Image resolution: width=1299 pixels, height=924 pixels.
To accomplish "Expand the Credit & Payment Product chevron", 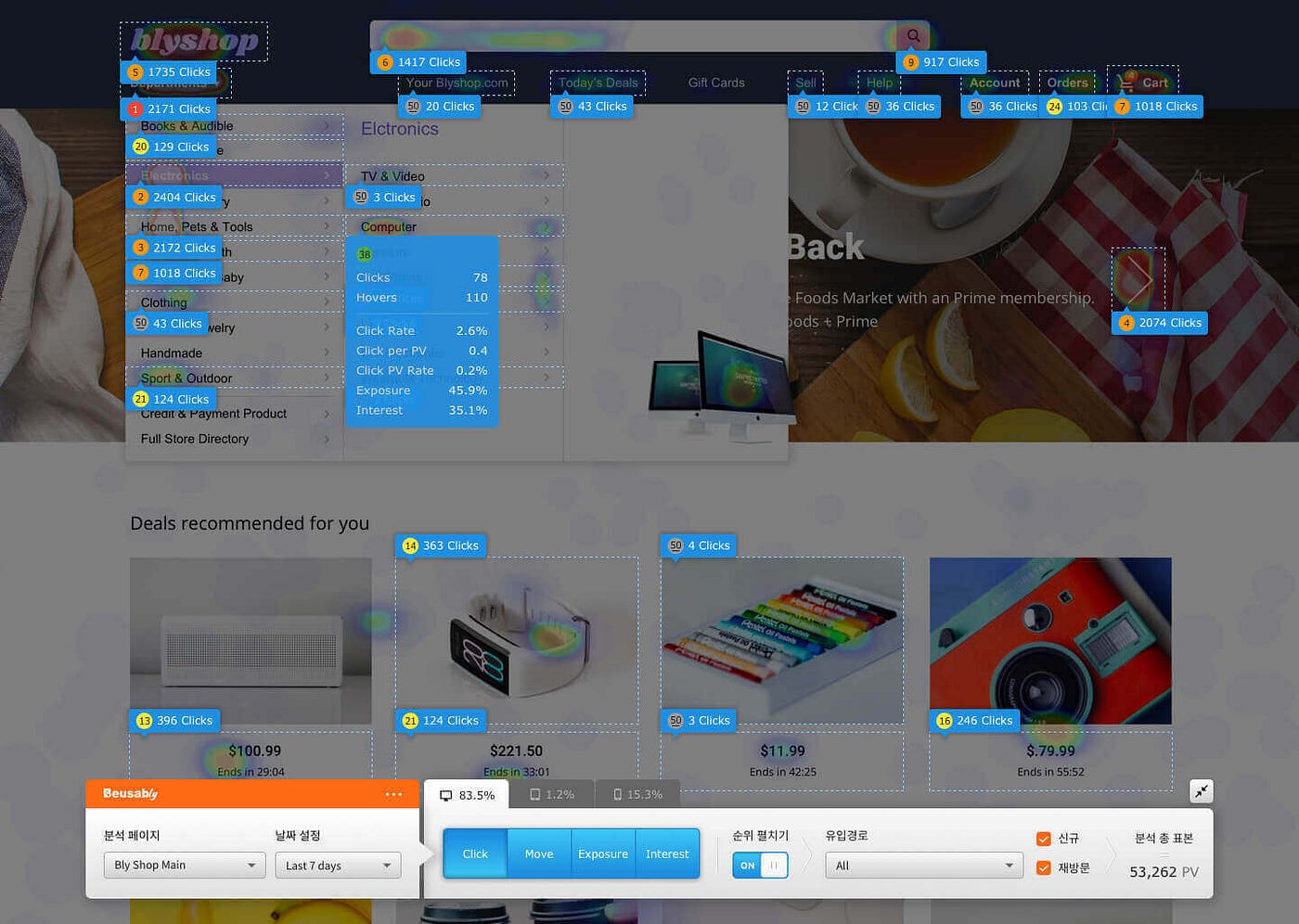I will pyautogui.click(x=327, y=414).
